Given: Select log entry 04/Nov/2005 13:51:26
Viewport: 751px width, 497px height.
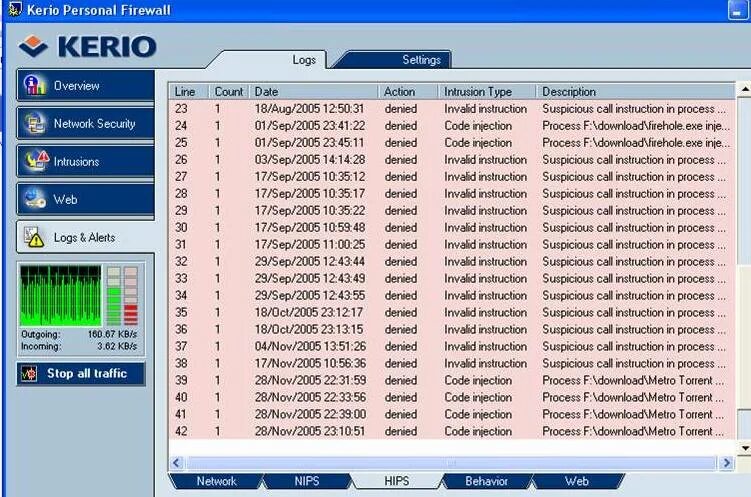Looking at the screenshot, I should [x=452, y=346].
